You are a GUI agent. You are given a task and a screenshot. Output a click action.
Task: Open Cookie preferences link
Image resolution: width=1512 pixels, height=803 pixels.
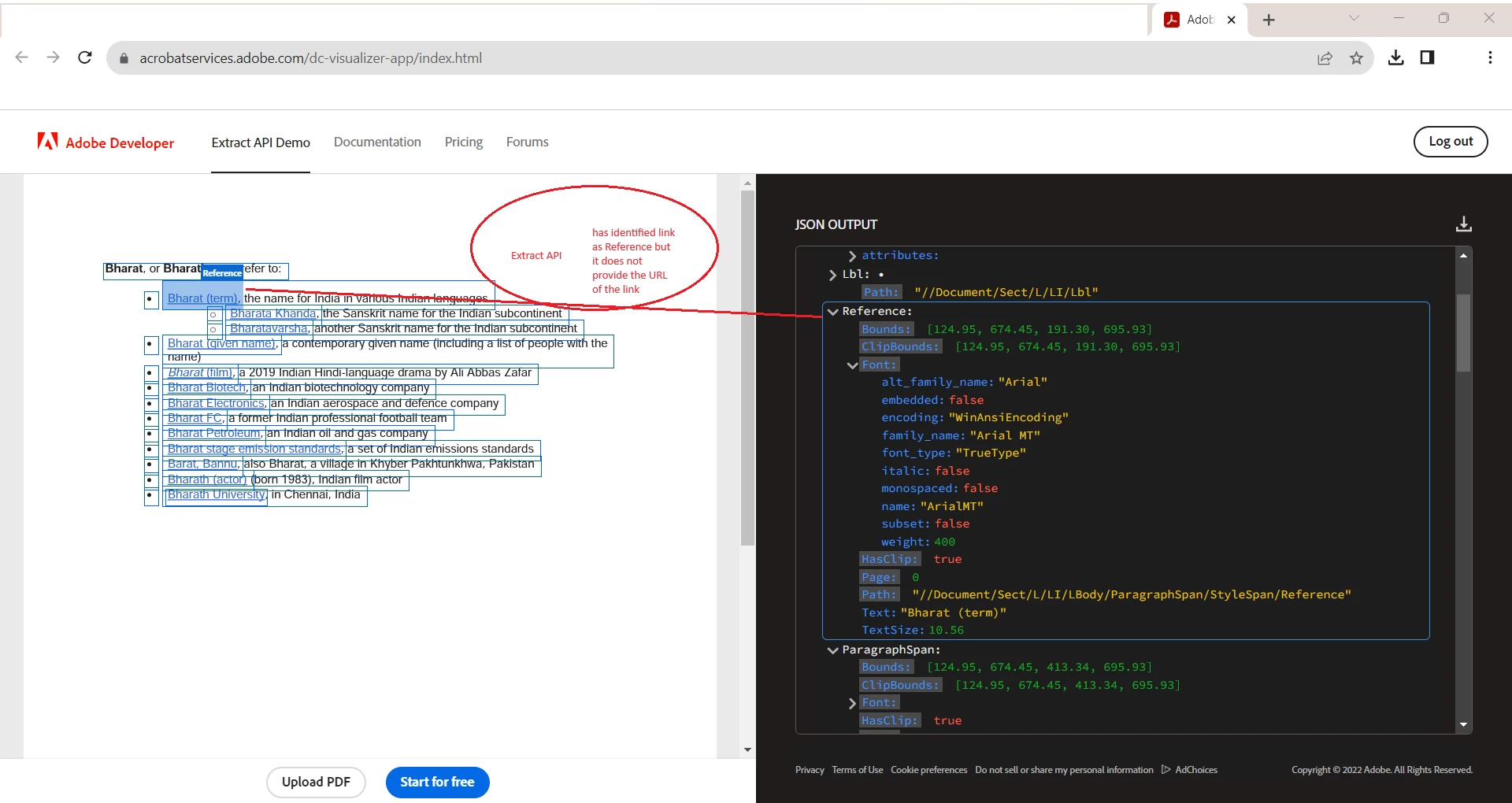point(928,770)
